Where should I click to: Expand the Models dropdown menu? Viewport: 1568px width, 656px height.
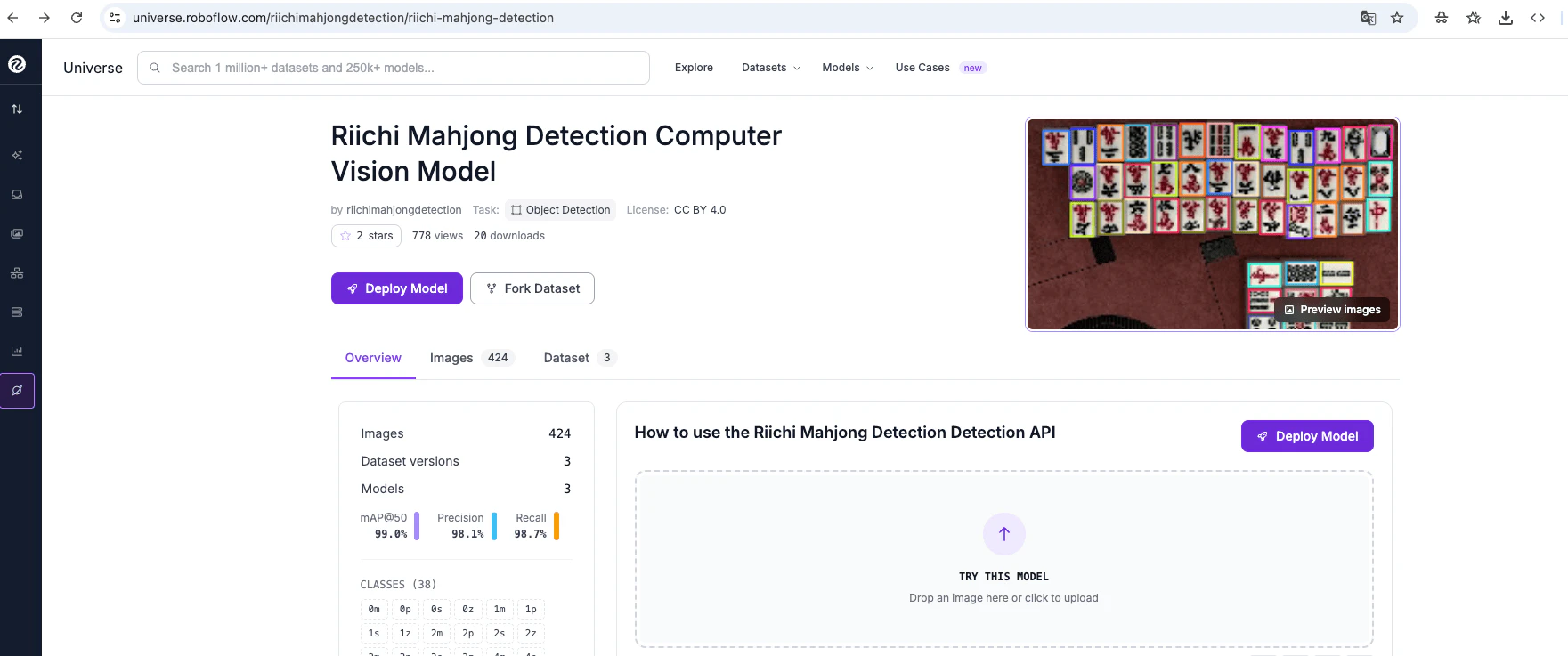[848, 68]
